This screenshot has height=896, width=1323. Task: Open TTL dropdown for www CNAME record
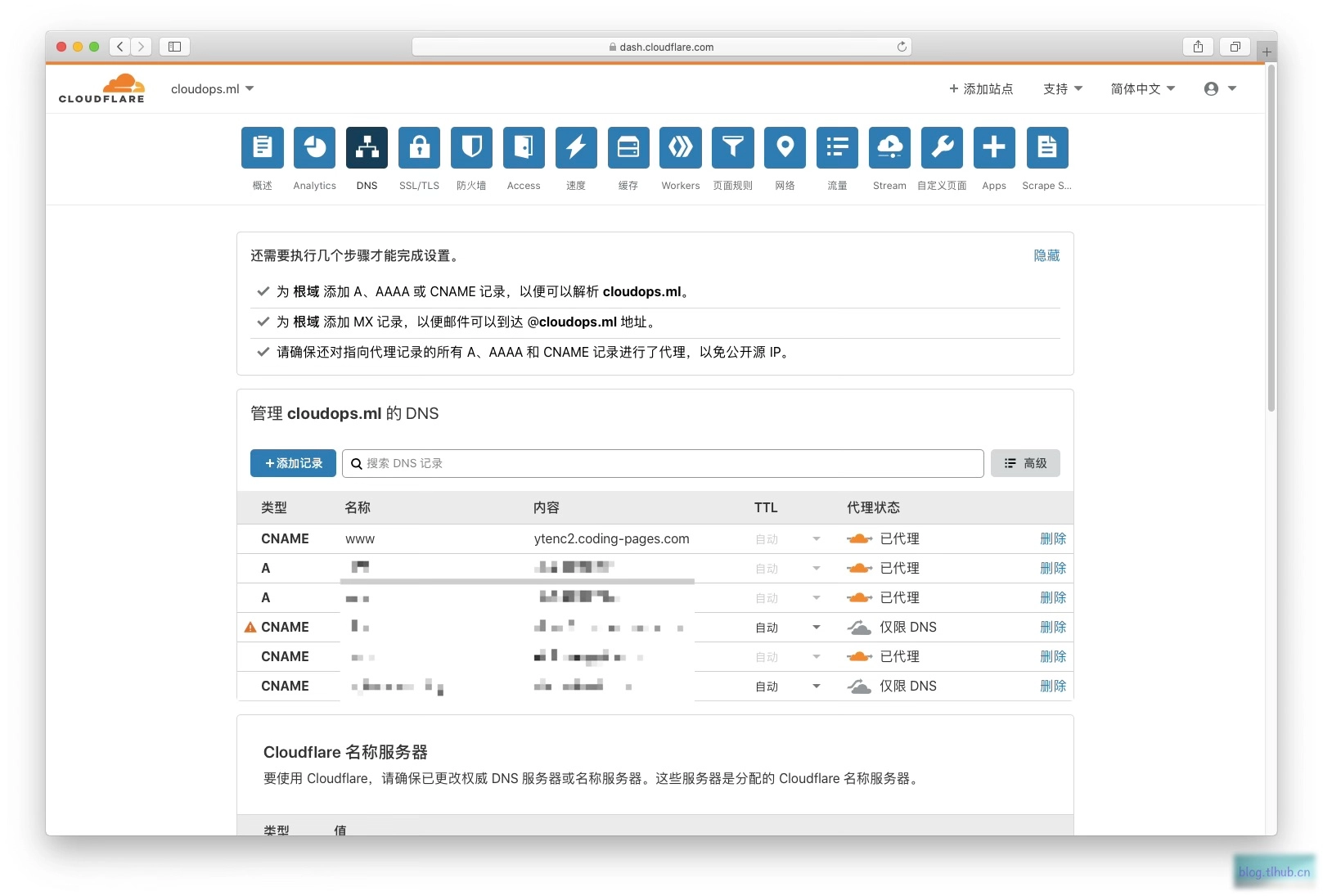(x=787, y=538)
